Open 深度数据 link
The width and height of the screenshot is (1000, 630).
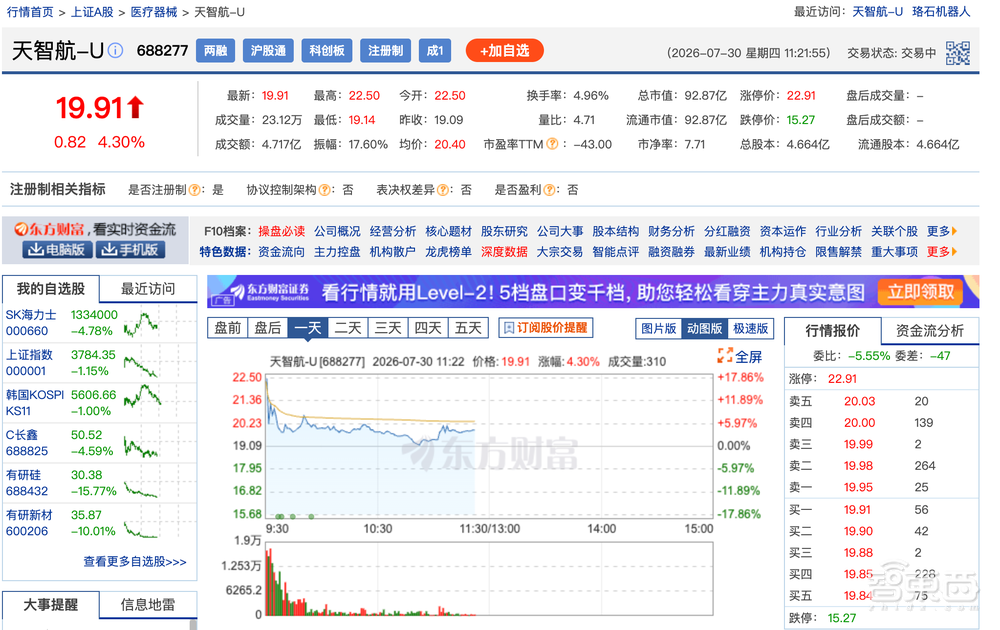click(x=504, y=252)
